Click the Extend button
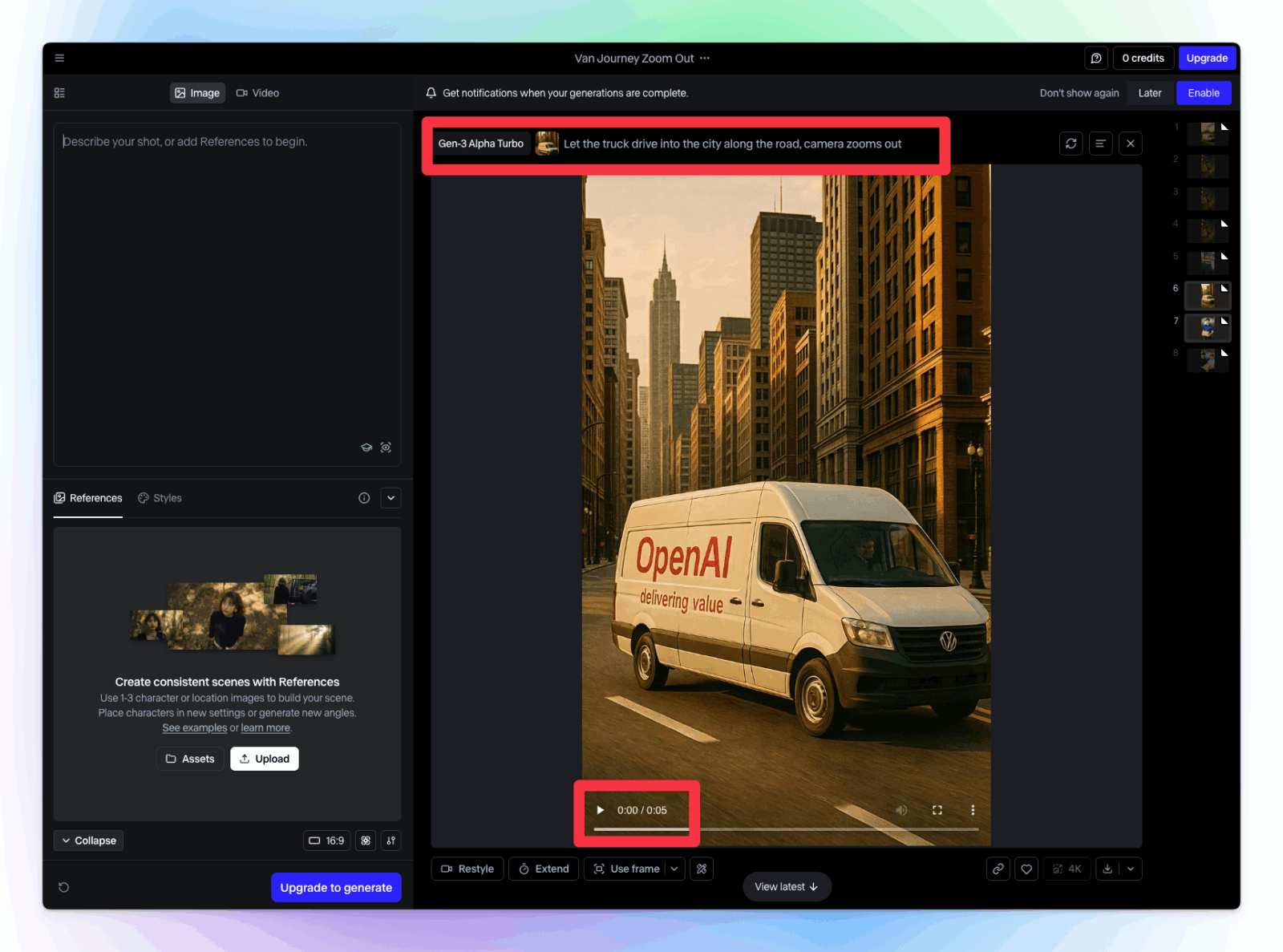Image resolution: width=1283 pixels, height=952 pixels. (x=544, y=869)
